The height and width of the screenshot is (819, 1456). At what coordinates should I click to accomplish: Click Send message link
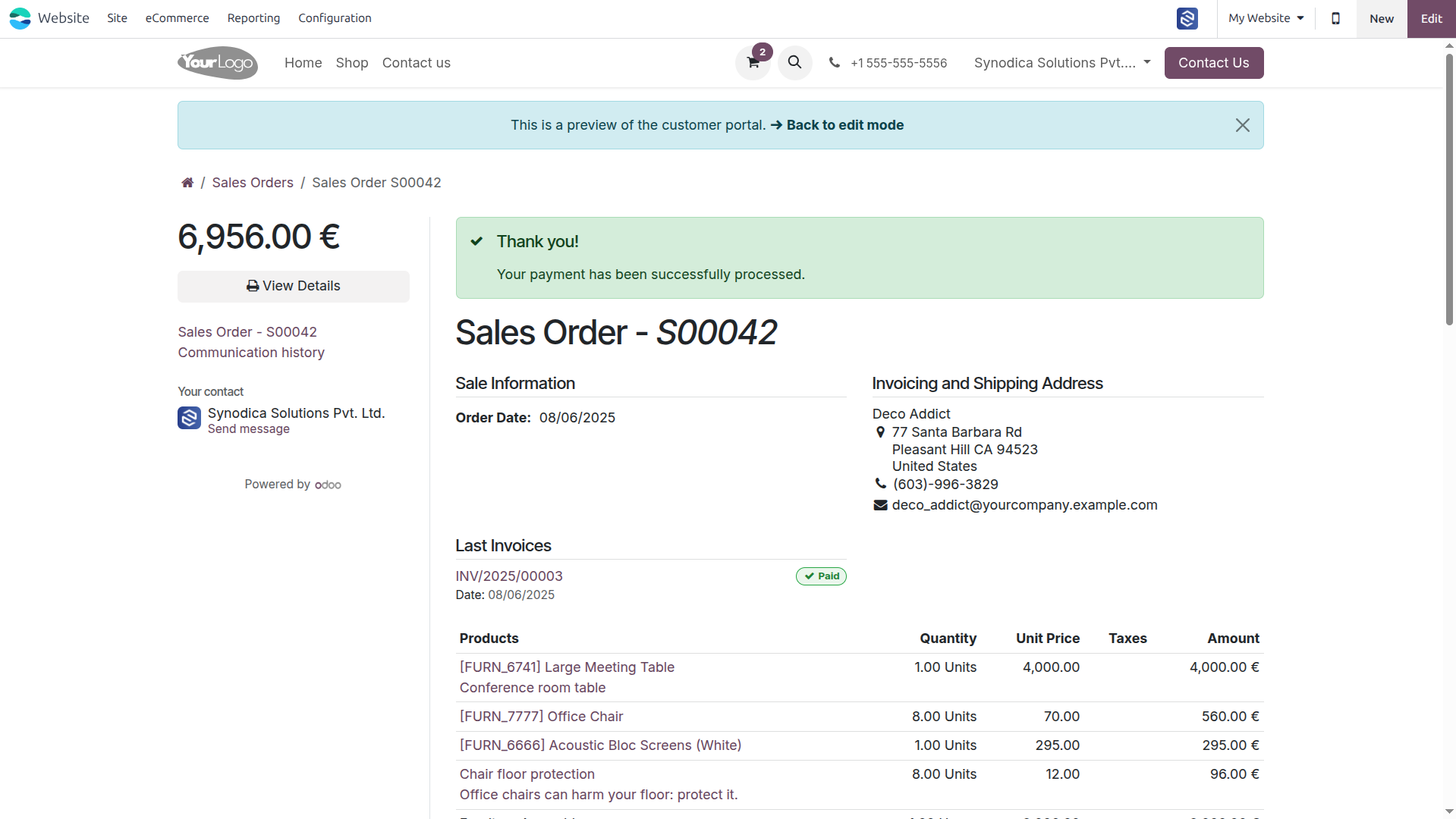pyautogui.click(x=248, y=429)
